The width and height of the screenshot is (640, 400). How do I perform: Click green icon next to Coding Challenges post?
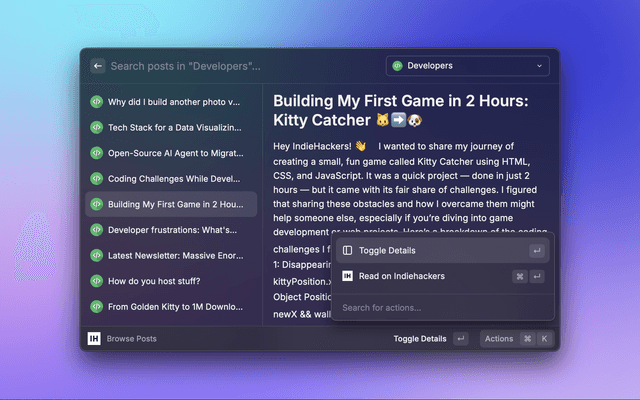pyautogui.click(x=97, y=179)
